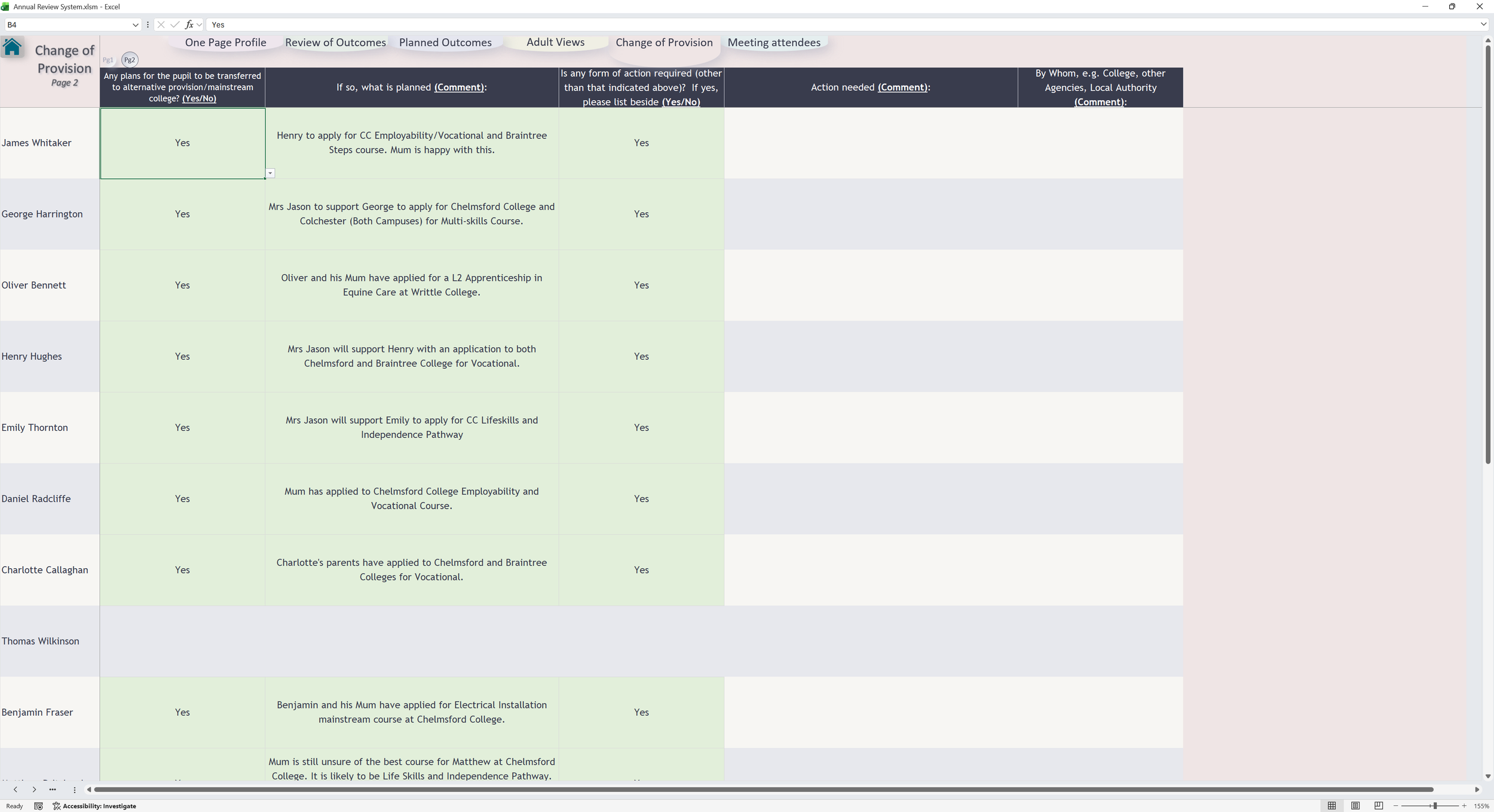
Task: Click the Action needed (Comment) header
Action: pyautogui.click(x=871, y=87)
